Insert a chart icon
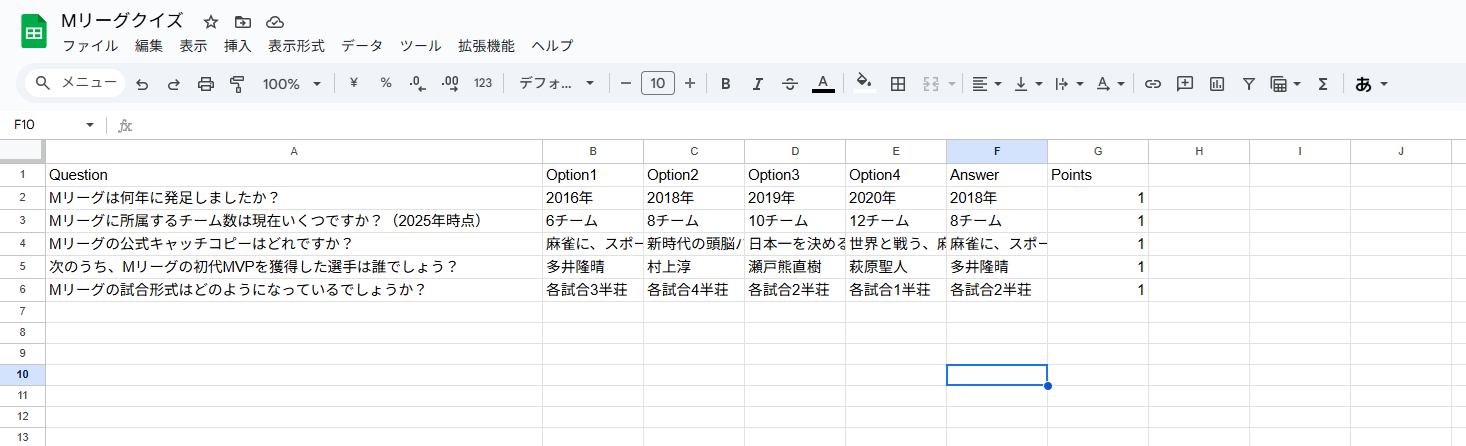This screenshot has height=446, width=1466. pyautogui.click(x=1217, y=84)
